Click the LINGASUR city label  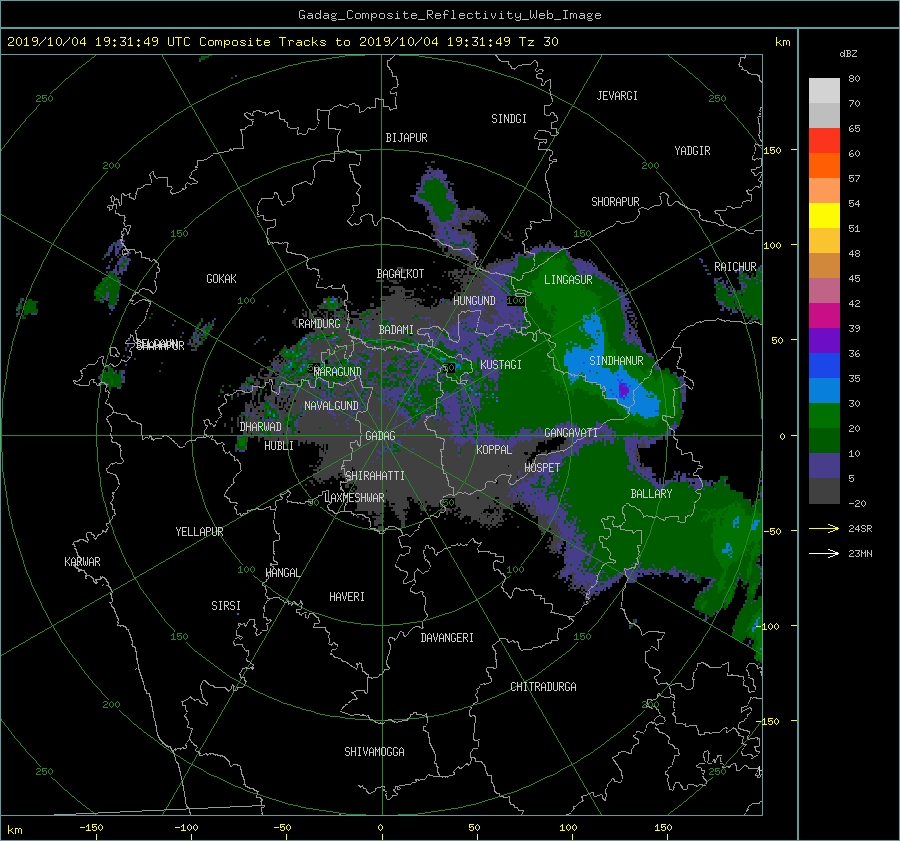[568, 280]
